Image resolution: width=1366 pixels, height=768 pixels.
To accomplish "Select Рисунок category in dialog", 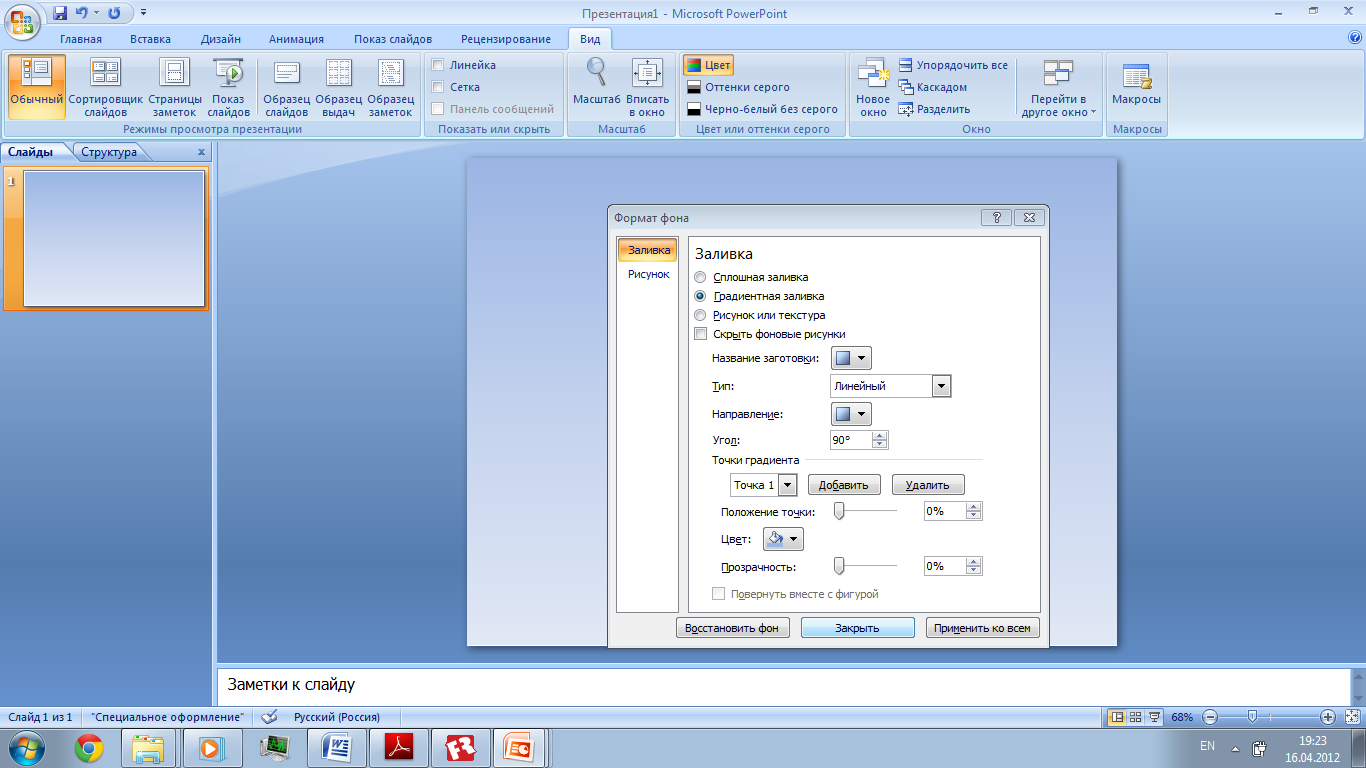I will [648, 274].
